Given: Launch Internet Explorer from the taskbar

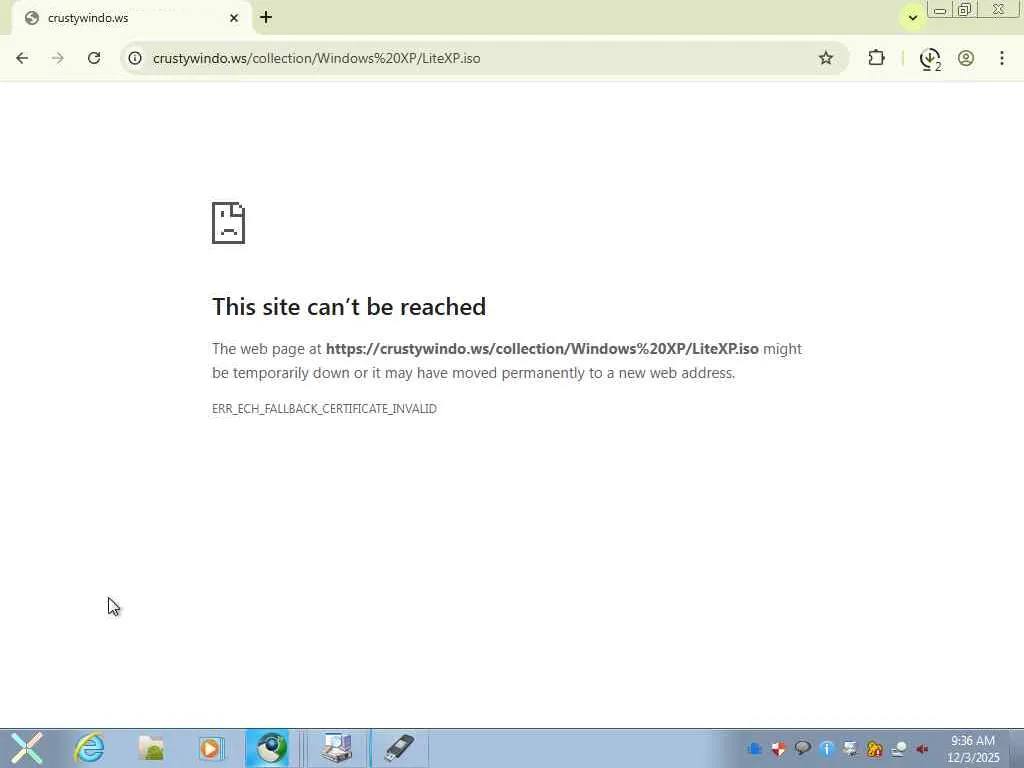Looking at the screenshot, I should pyautogui.click(x=89, y=748).
